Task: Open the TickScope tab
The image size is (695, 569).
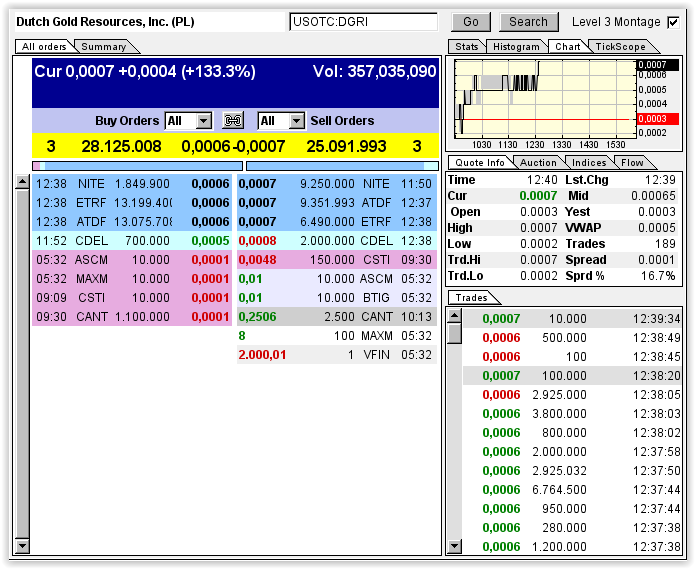Action: point(621,47)
